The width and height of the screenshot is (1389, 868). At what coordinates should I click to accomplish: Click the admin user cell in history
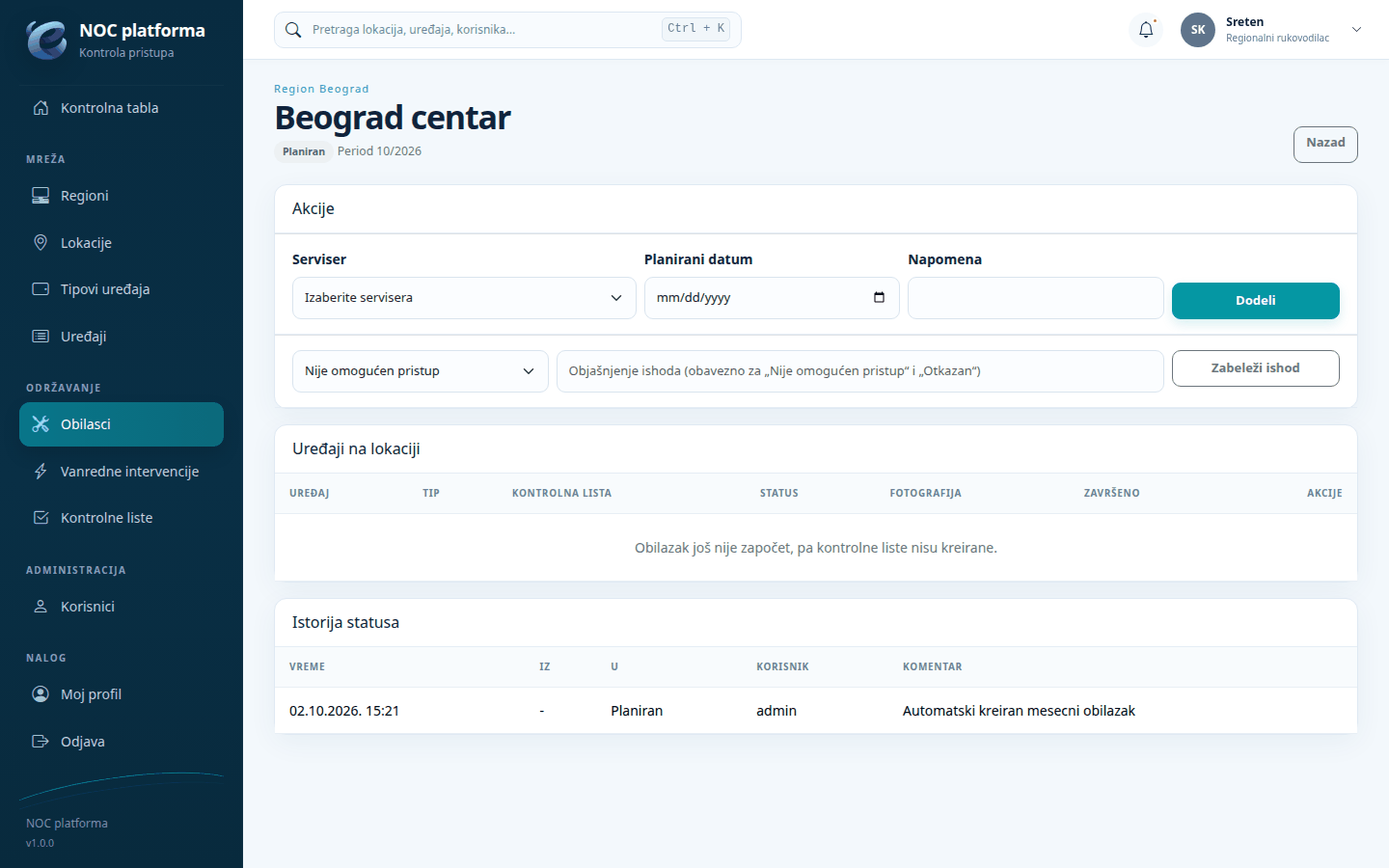click(x=776, y=711)
